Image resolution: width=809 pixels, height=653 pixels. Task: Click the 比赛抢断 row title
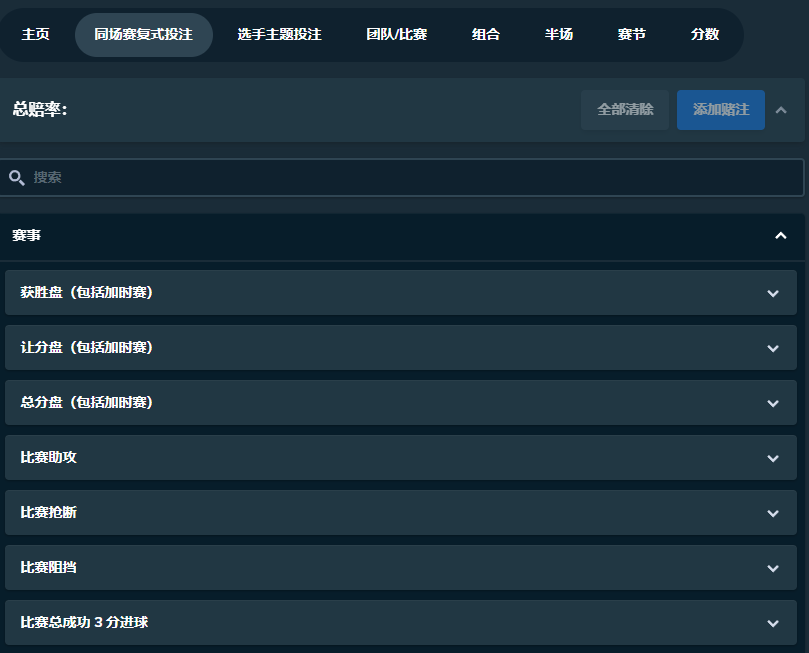48,513
